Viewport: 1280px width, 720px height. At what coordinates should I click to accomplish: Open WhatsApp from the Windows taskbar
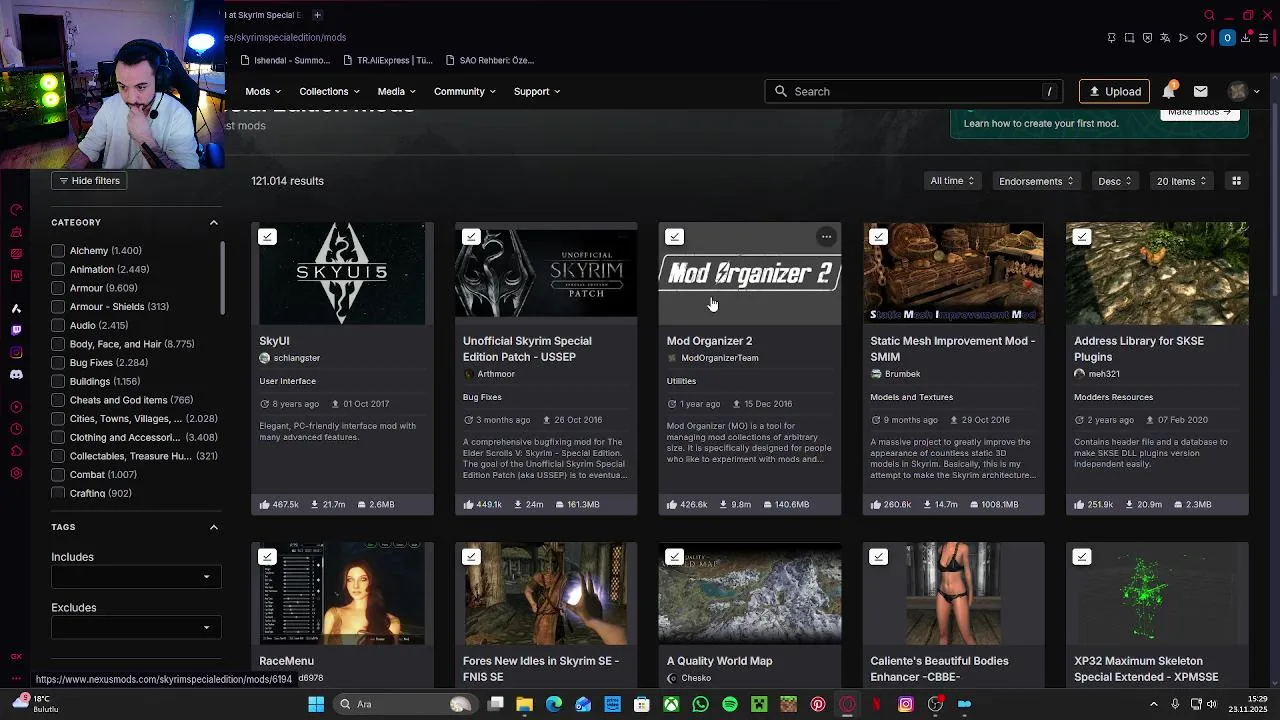700,705
